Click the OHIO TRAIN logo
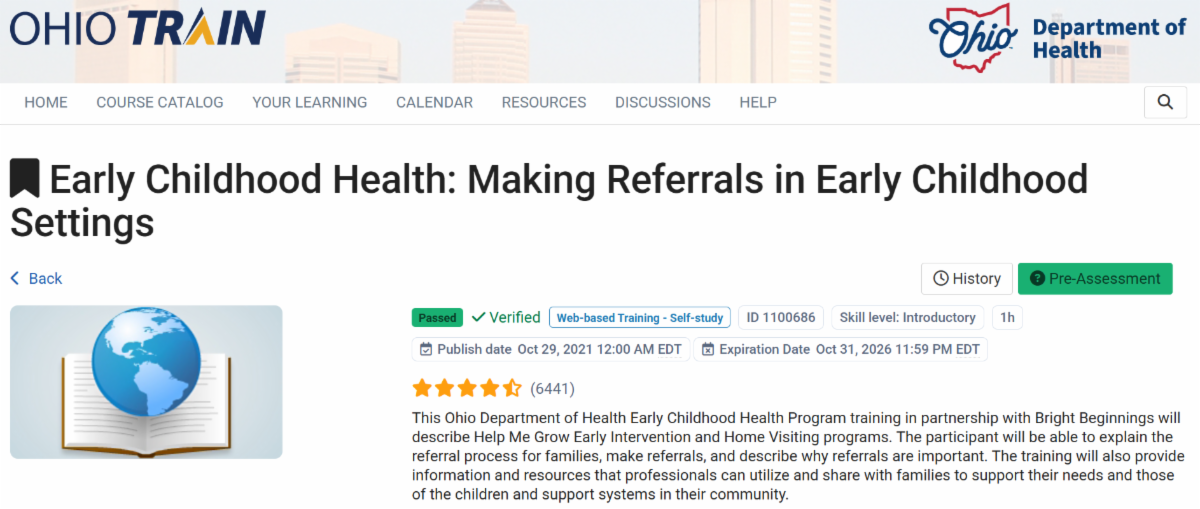The width and height of the screenshot is (1200, 509). tap(138, 29)
